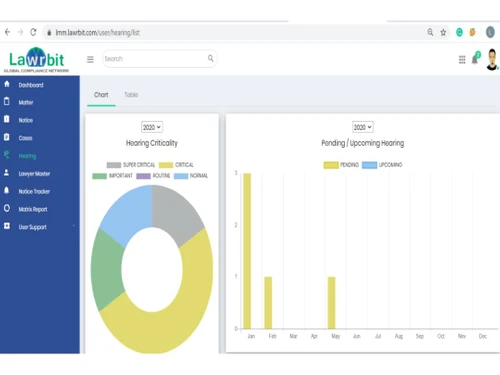
Task: Click the Notice Tracker bell icon
Action: (x=7, y=190)
